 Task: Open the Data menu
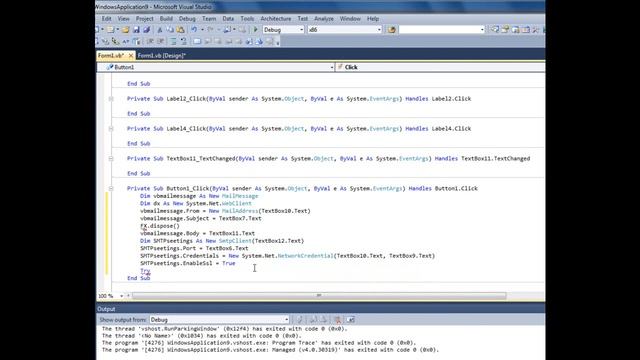point(228,19)
